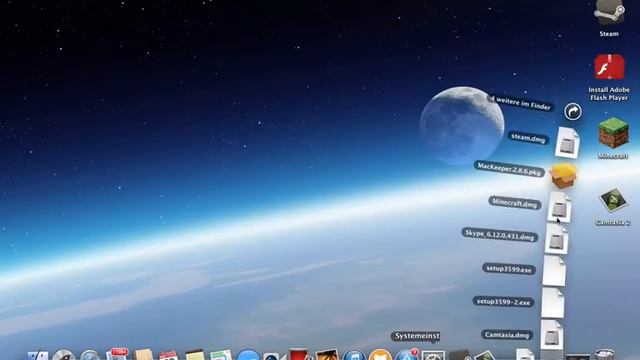Viewport: 640px width, 360px height.
Task: Open the setup3599.exe blank file icon
Action: pos(554,271)
